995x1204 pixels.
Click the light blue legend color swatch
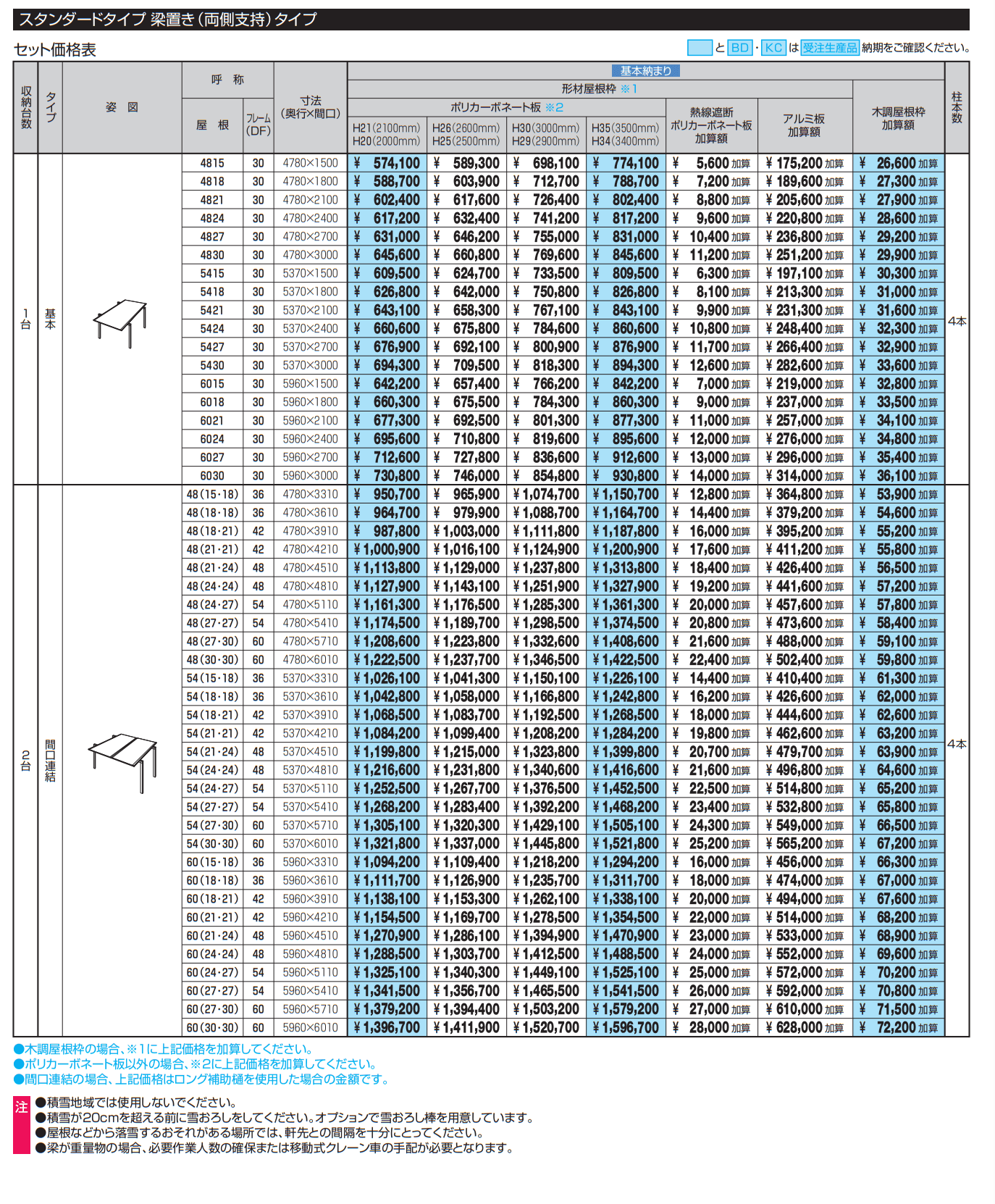(699, 48)
